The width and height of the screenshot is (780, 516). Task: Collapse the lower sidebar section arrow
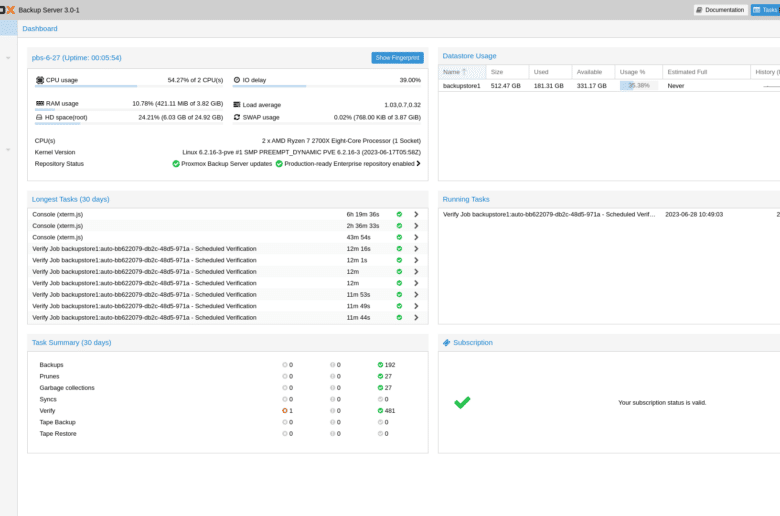click(x=8, y=149)
